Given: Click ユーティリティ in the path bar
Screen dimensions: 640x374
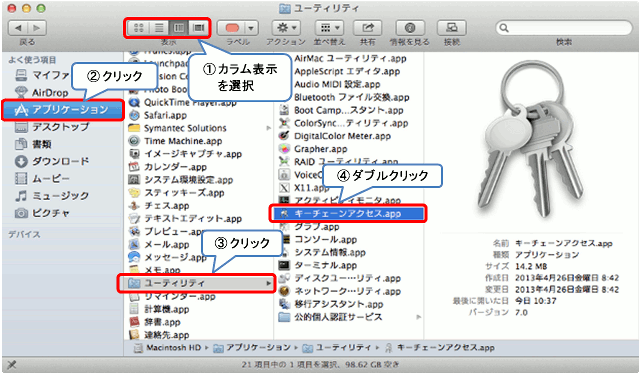Looking at the screenshot, I should point(337,348).
